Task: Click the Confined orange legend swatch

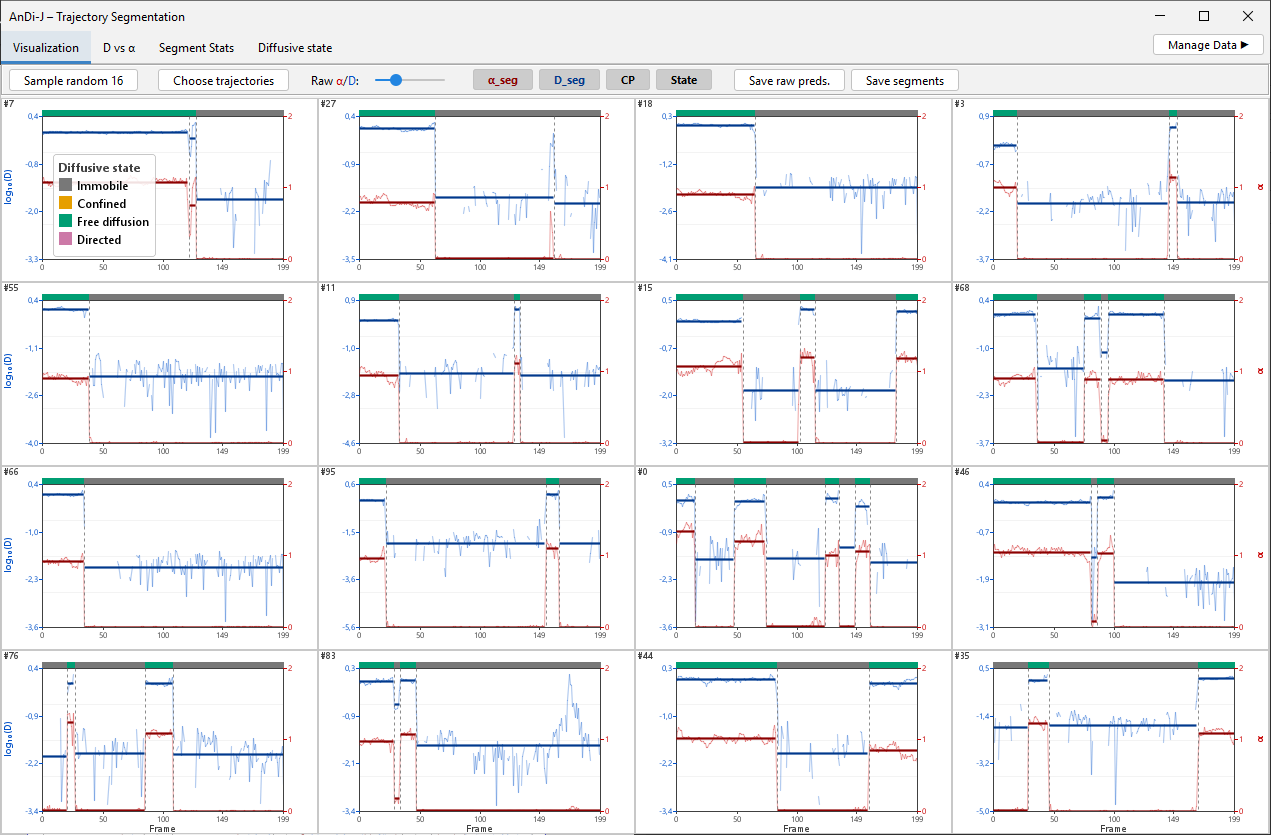Action: tap(66, 204)
